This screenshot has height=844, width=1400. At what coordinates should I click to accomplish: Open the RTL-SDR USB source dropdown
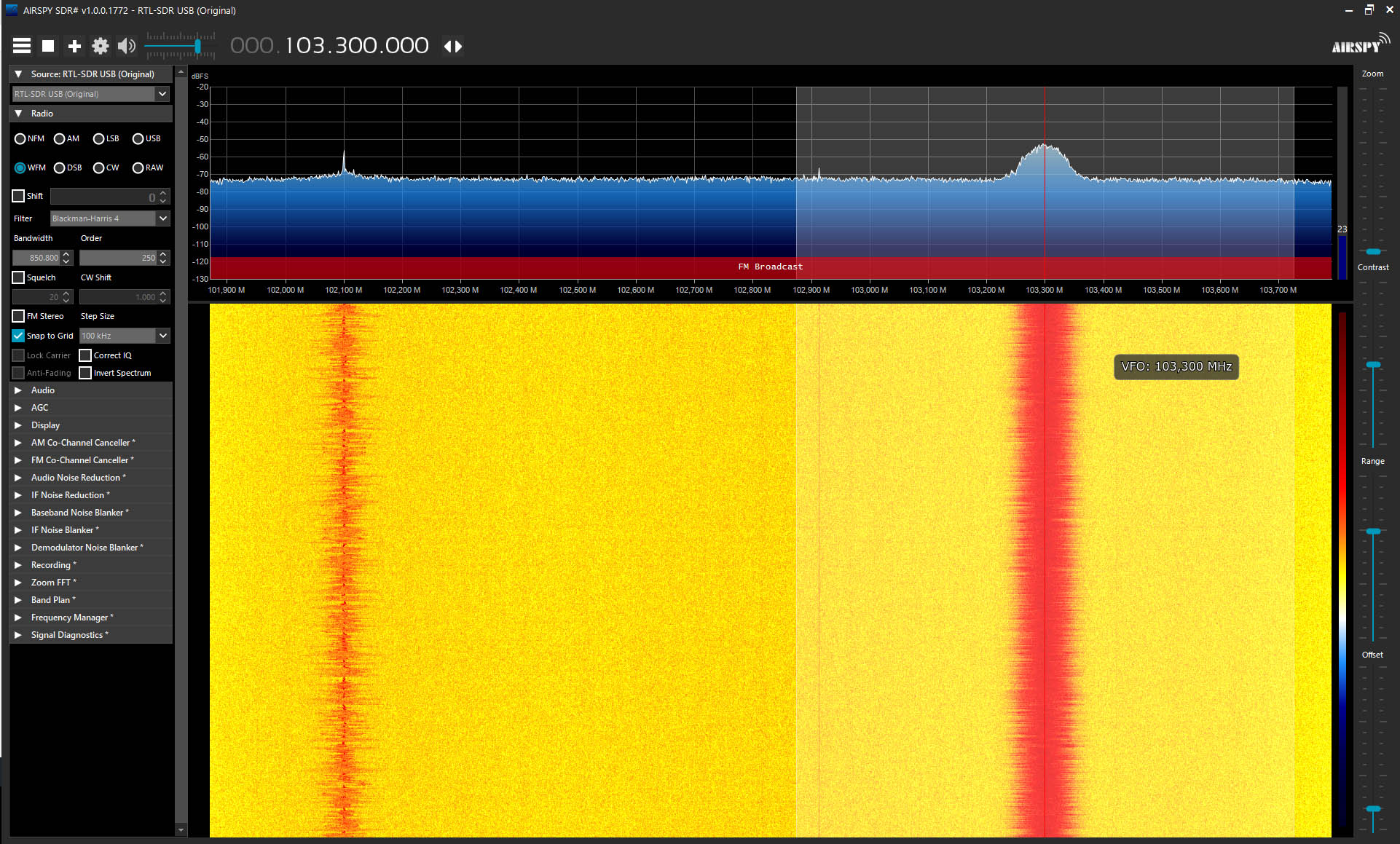coord(91,94)
